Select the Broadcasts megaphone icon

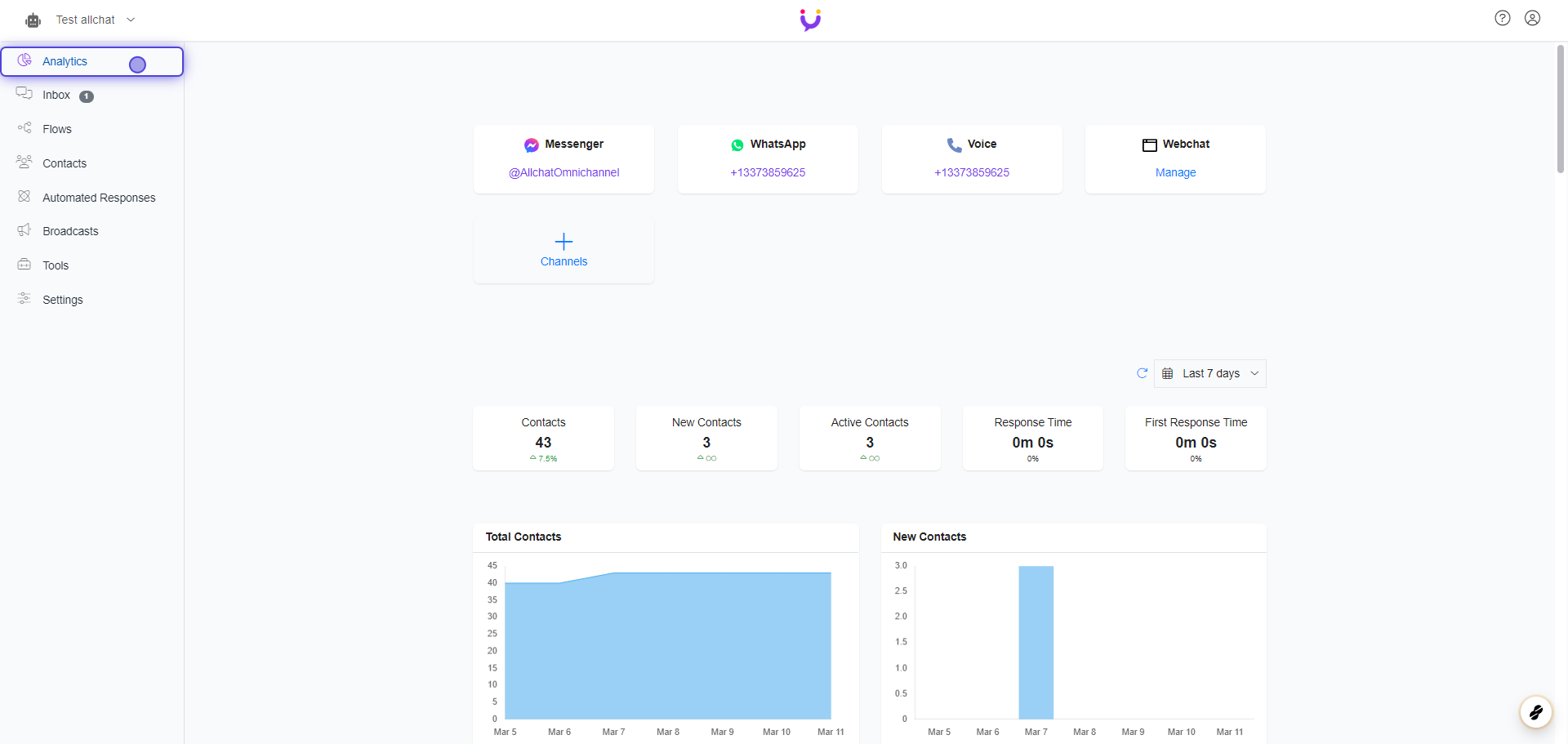[24, 230]
